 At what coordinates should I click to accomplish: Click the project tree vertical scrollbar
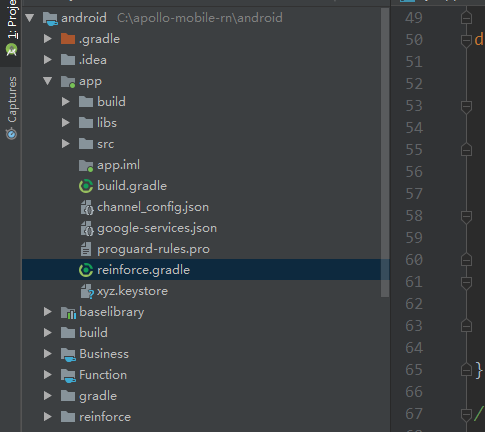pos(385,152)
